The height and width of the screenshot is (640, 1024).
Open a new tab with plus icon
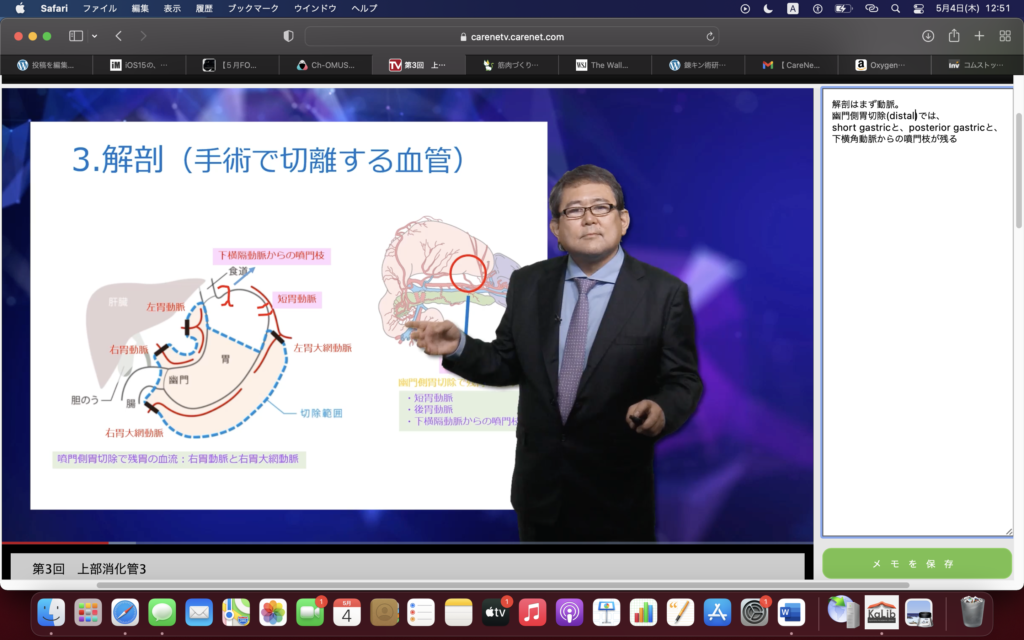(x=979, y=36)
